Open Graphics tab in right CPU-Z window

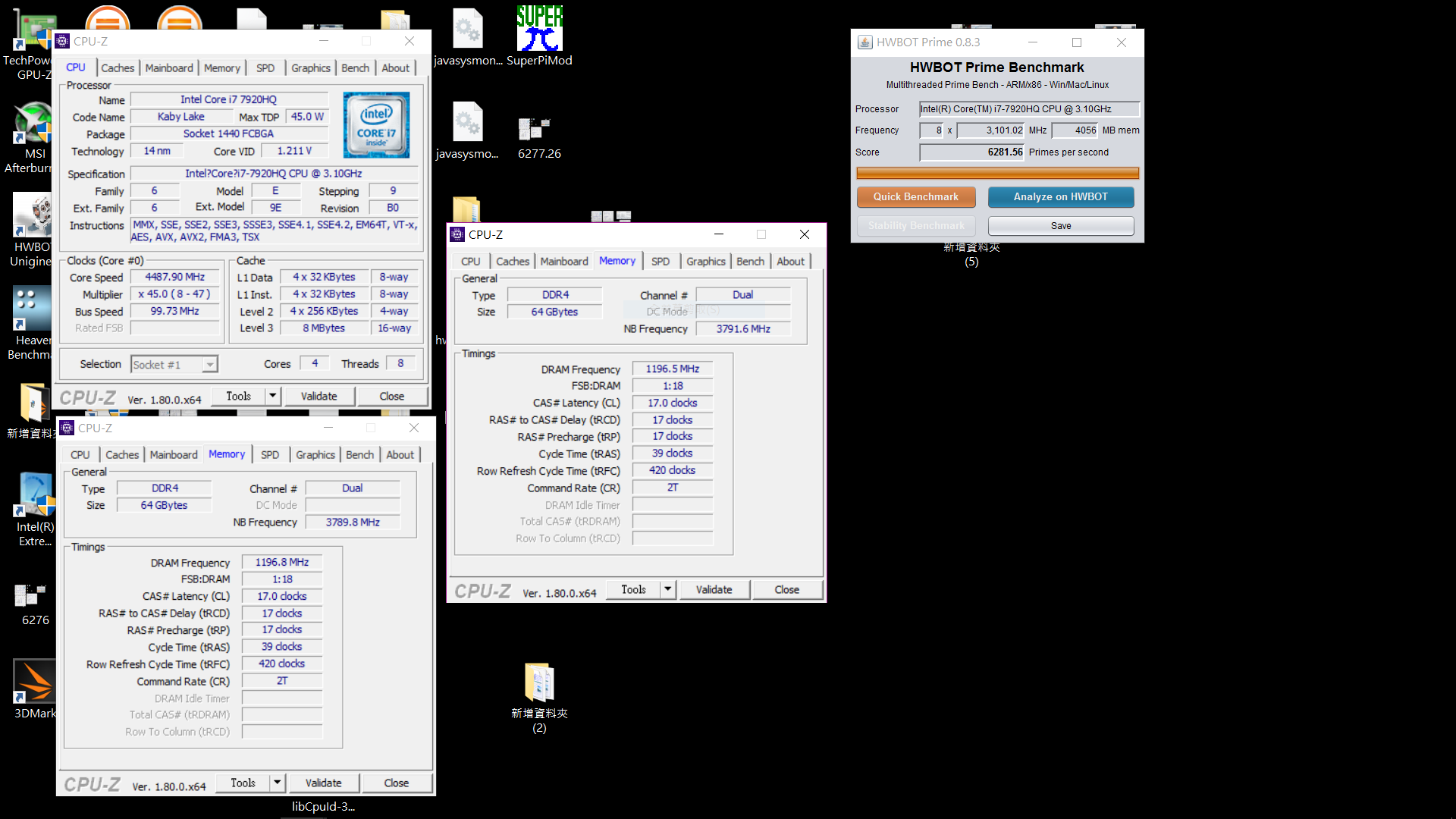pos(706,262)
